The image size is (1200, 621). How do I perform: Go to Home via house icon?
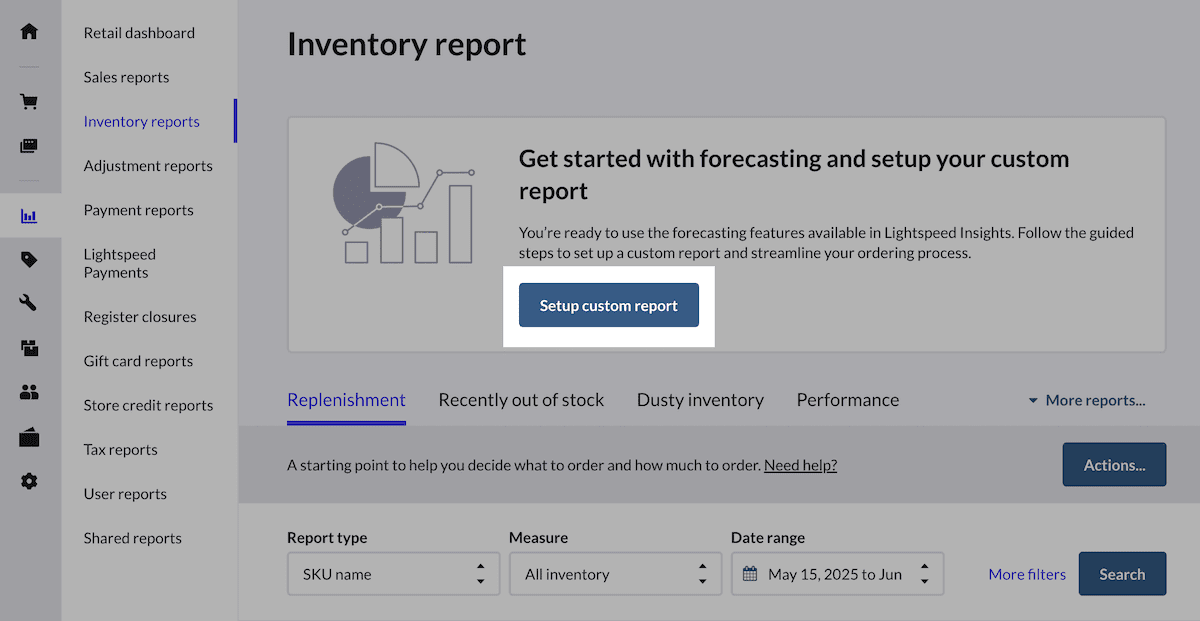(x=29, y=31)
